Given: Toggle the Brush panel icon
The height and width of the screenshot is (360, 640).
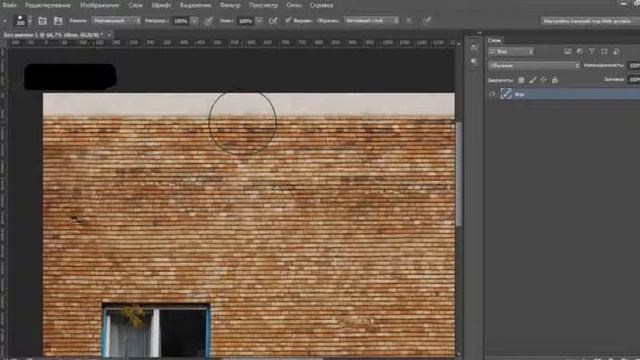Looking at the screenshot, I should 42,21.
